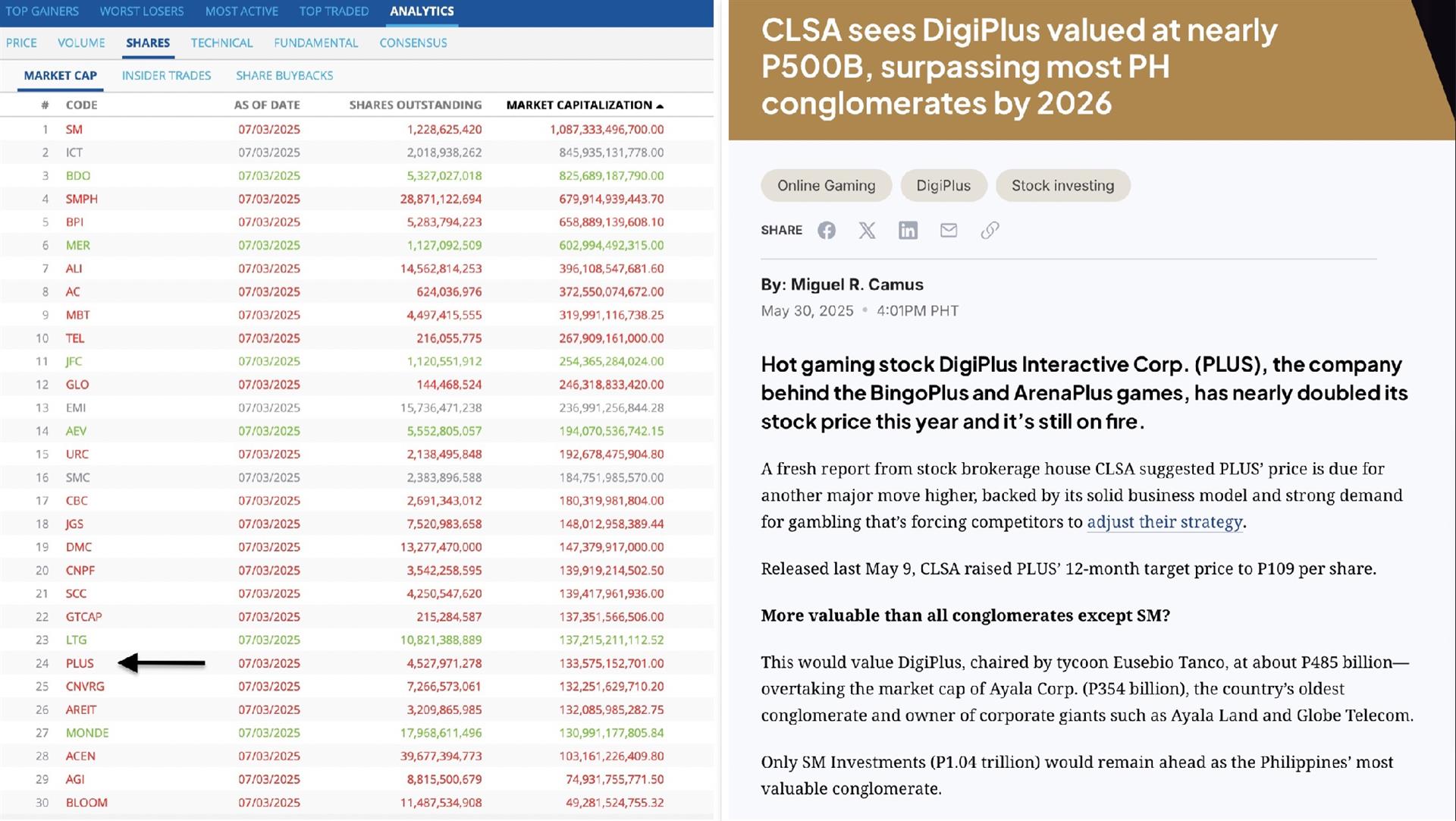Open the SM stock code
The image size is (1456, 821).
click(74, 130)
